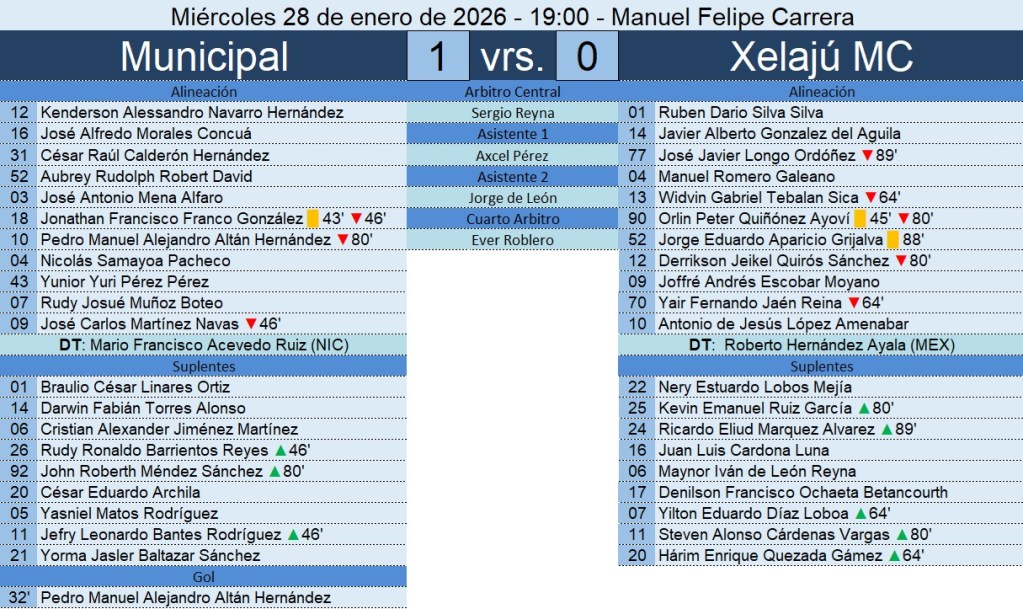This screenshot has height=609, width=1023.
Task: Click the green arrow beside Hárim Enrique Quezada Gámez
Action: coord(893,556)
